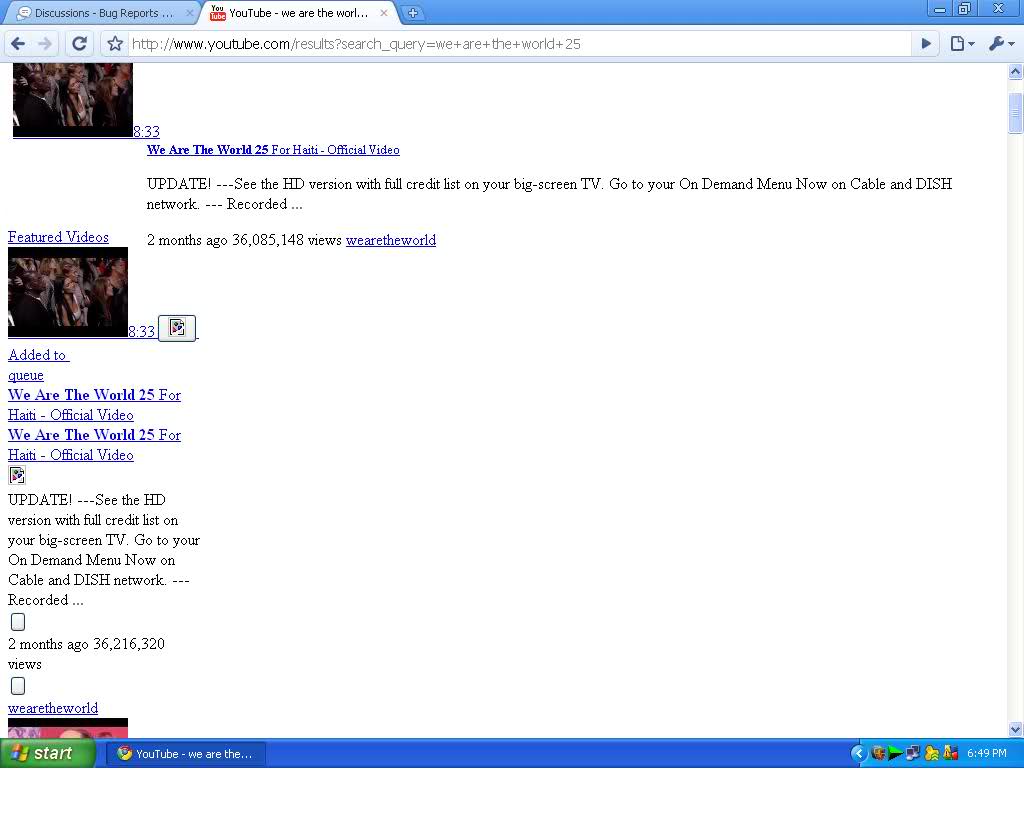This screenshot has width=1024, height=822.
Task: Click the YouTube favicon on the active tab
Action: click(x=217, y=12)
